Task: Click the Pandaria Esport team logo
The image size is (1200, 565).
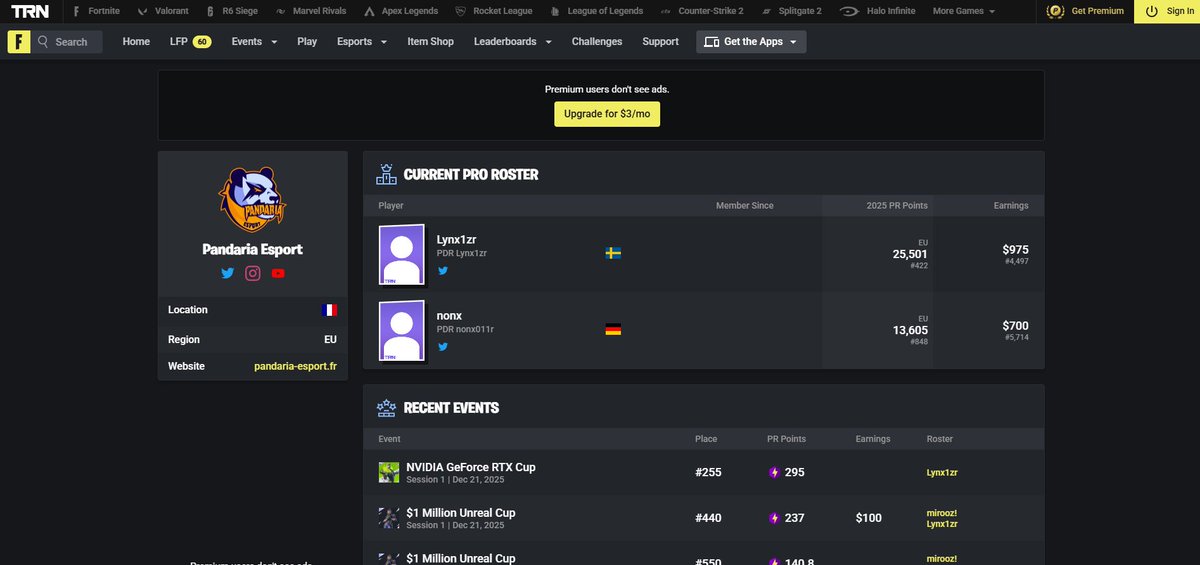Action: 253,197
